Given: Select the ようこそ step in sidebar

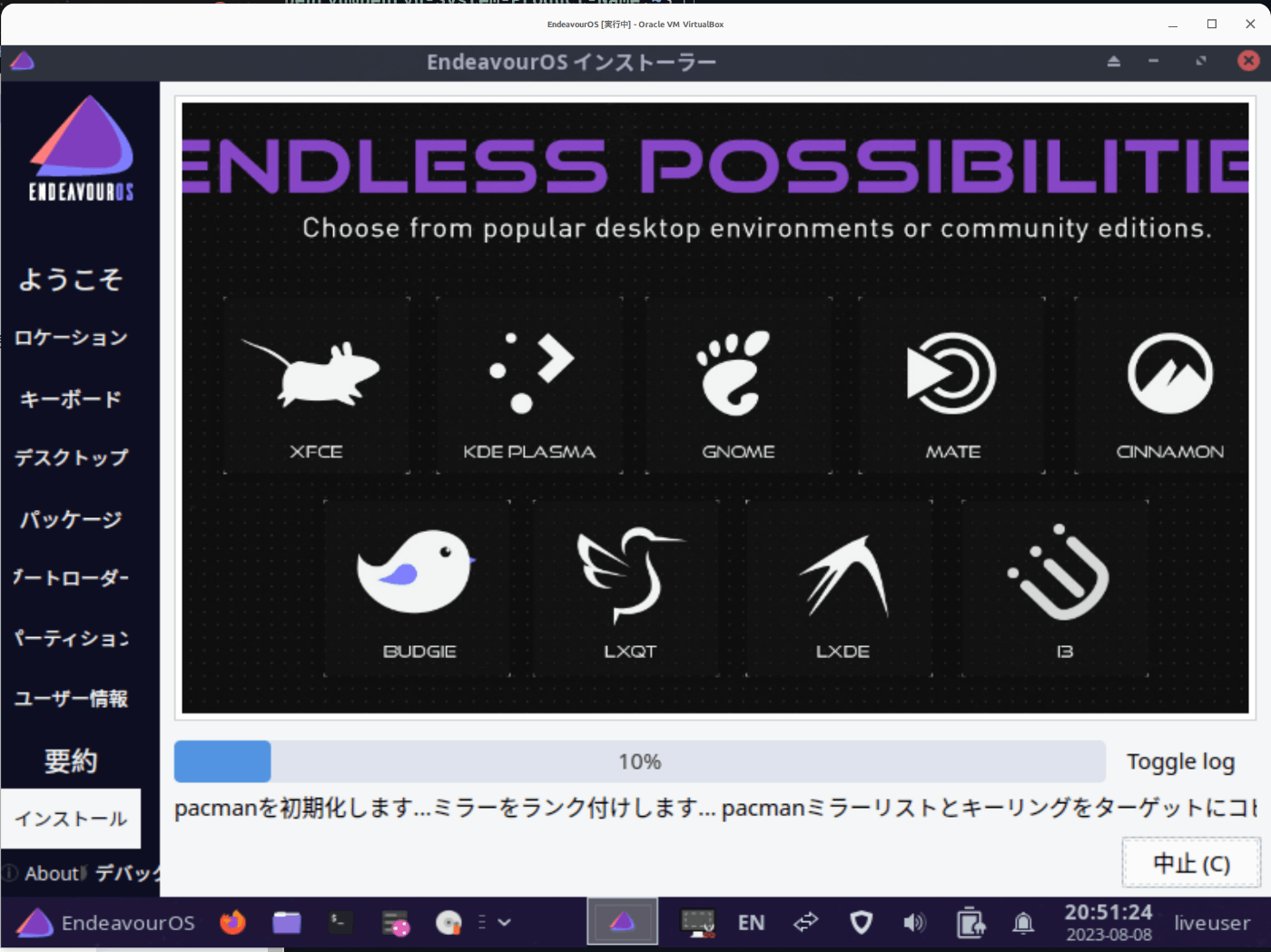Looking at the screenshot, I should point(71,279).
